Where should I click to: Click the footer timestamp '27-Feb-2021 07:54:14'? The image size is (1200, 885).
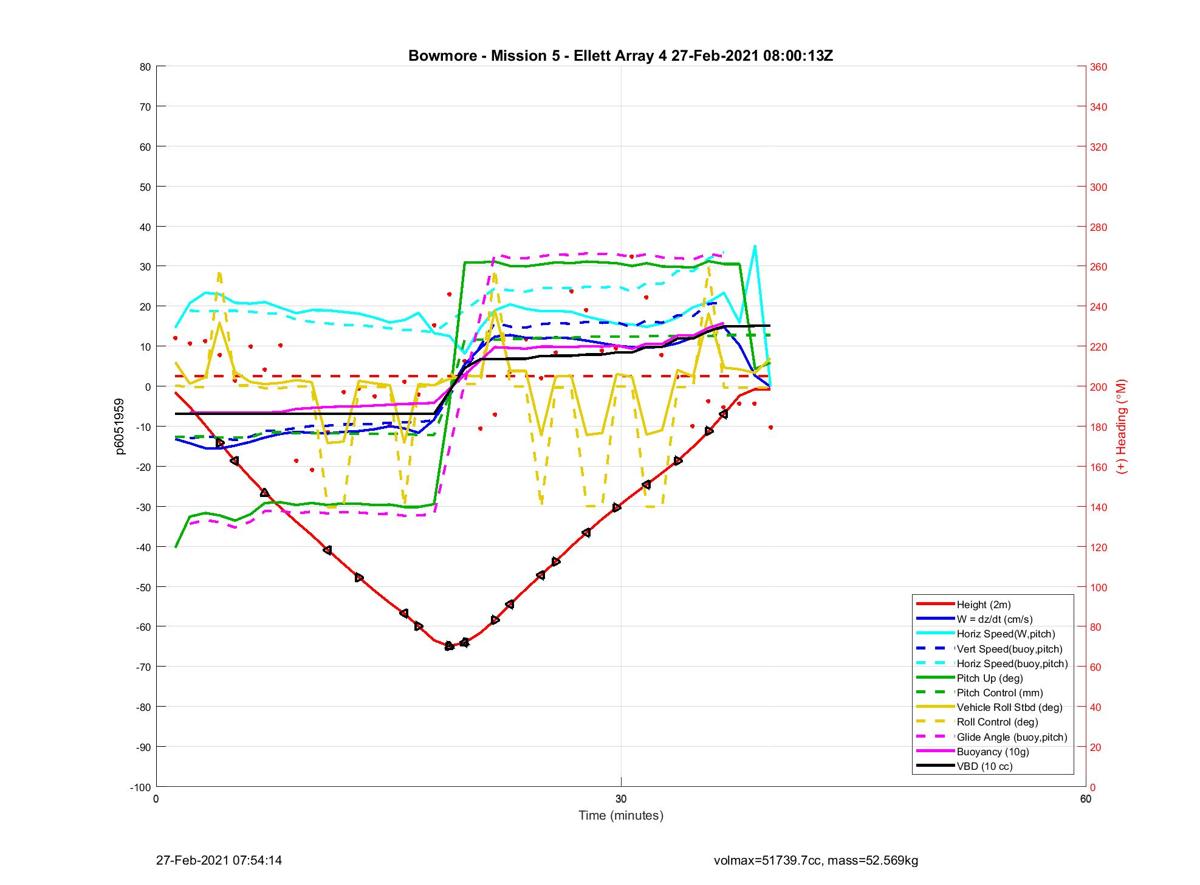219,860
